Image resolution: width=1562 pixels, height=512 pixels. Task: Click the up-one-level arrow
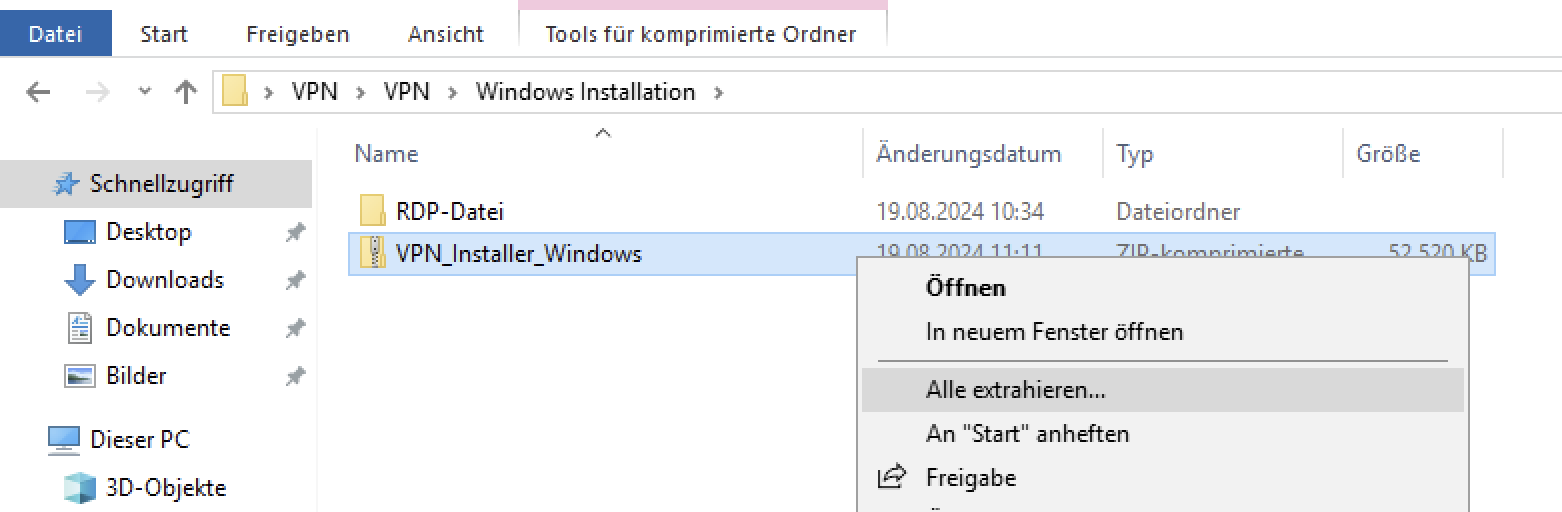coord(186,92)
